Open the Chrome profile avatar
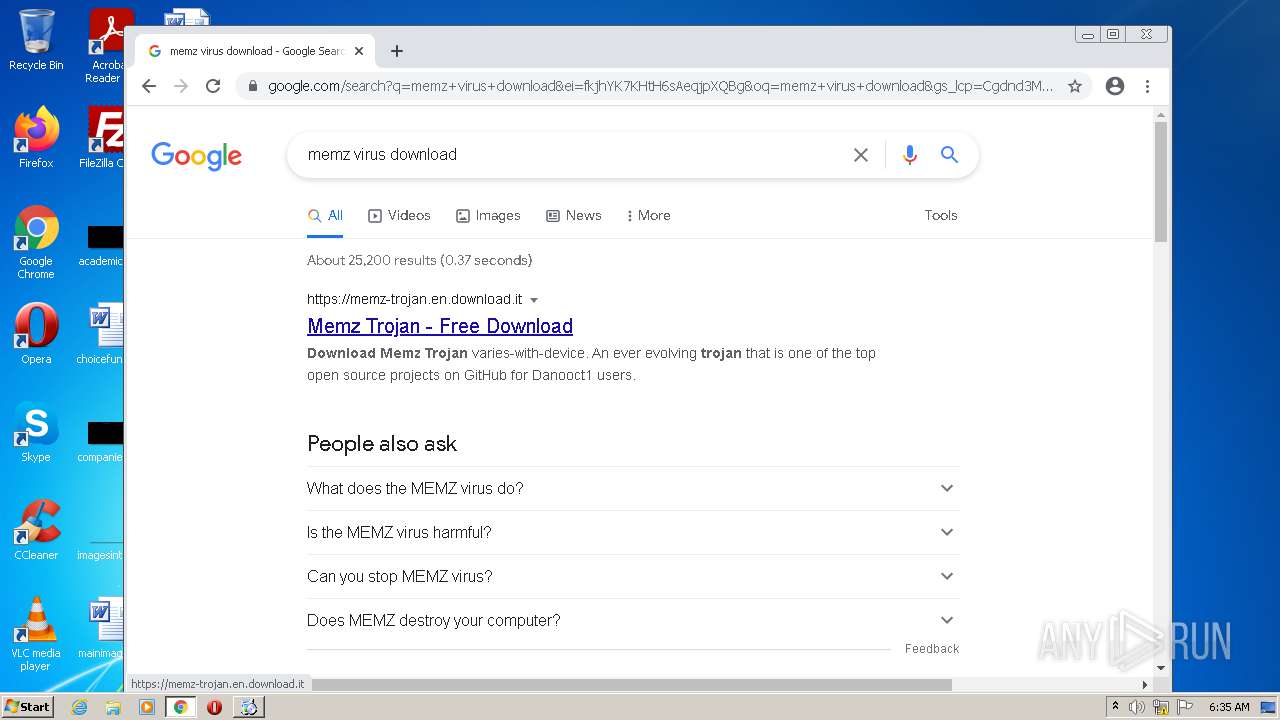The image size is (1280, 720). tap(1115, 86)
